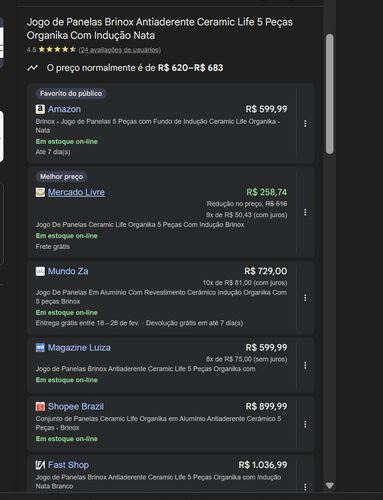
Task: Click the Amazon store logo icon
Action: (x=40, y=109)
